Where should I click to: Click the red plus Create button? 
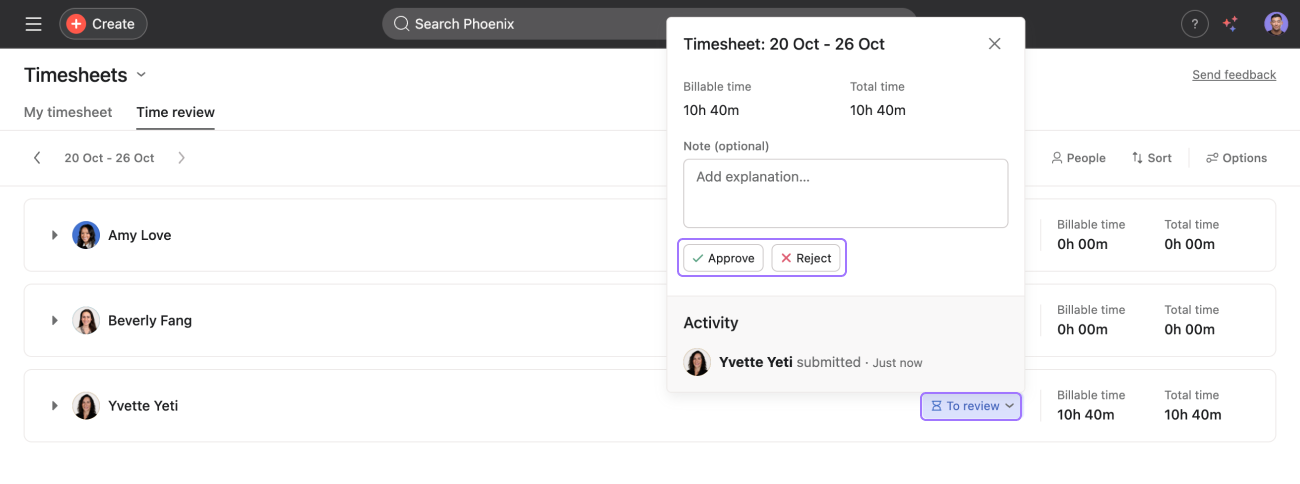[x=103, y=24]
